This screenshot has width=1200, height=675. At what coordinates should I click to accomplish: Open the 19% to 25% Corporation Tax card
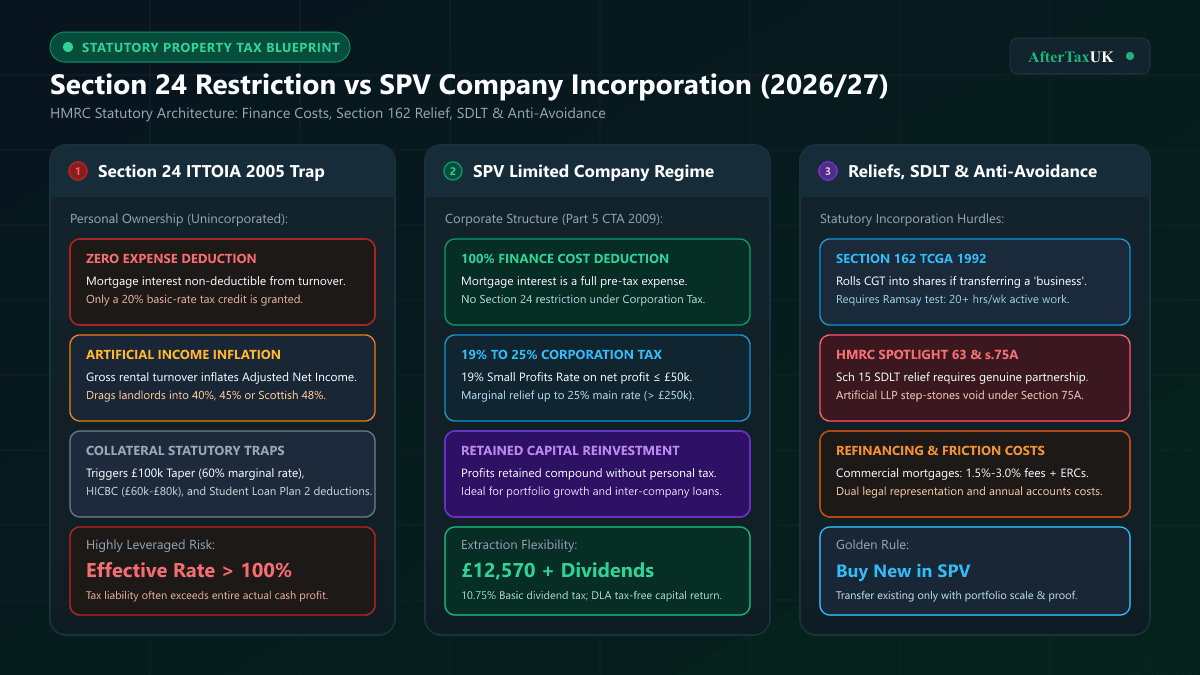coord(597,378)
